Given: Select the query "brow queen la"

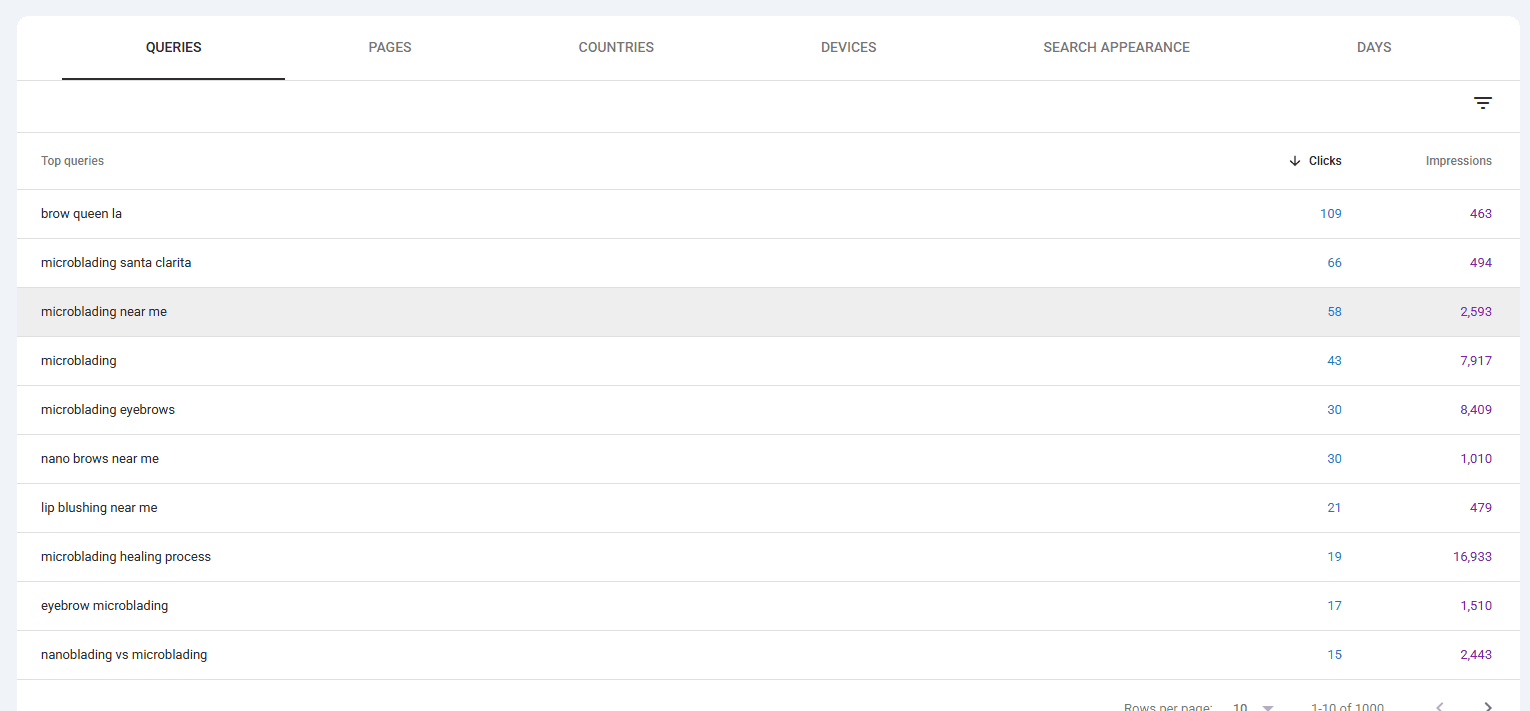Looking at the screenshot, I should click(81, 214).
